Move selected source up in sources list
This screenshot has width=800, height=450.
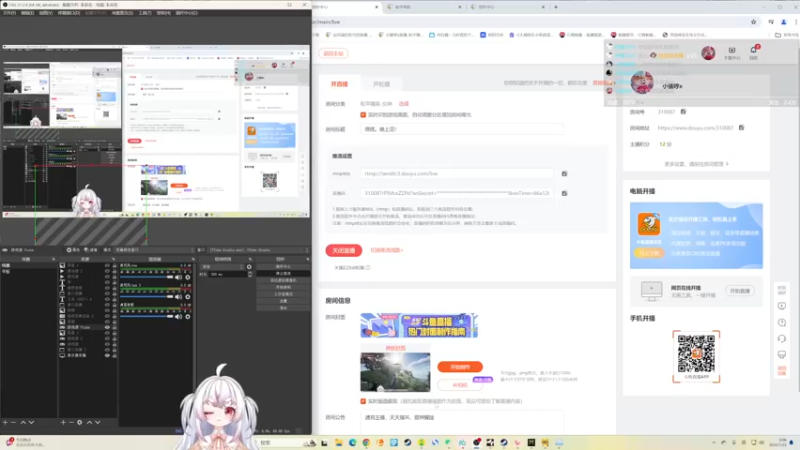[x=89, y=422]
